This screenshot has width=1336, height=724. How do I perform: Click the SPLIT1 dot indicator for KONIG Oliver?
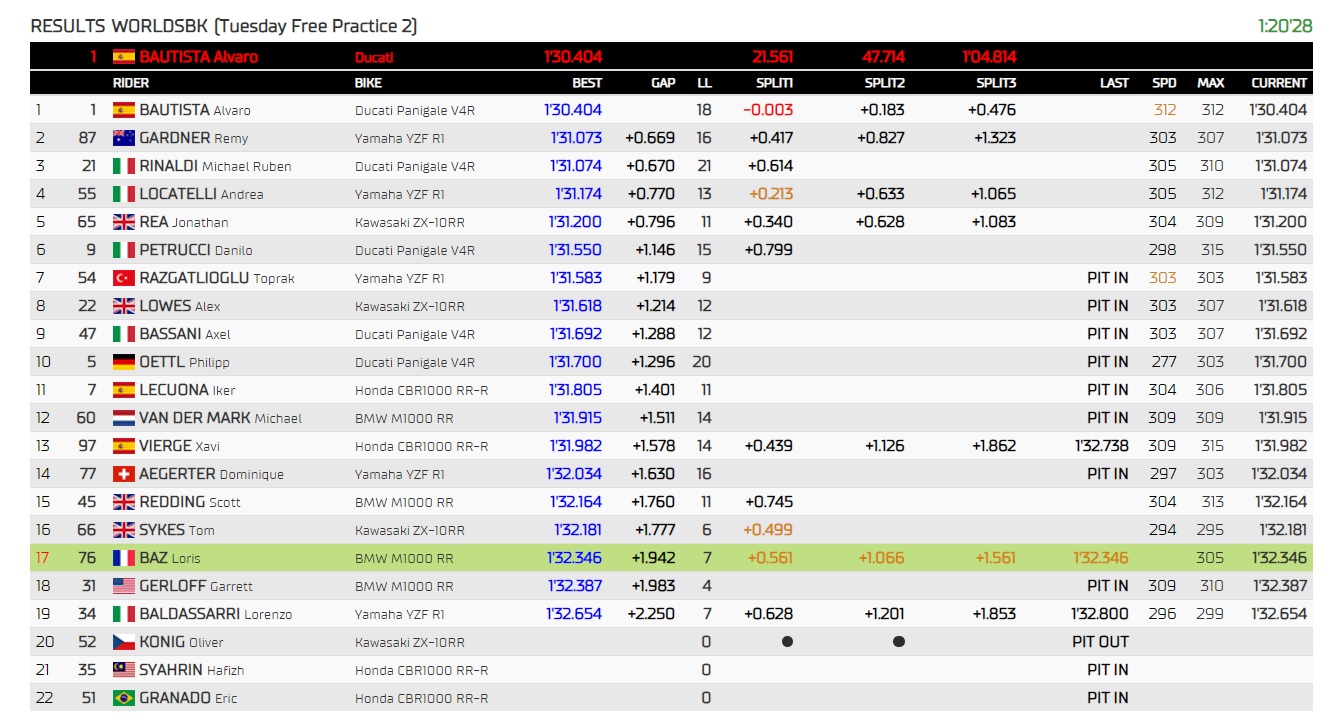(x=787, y=642)
